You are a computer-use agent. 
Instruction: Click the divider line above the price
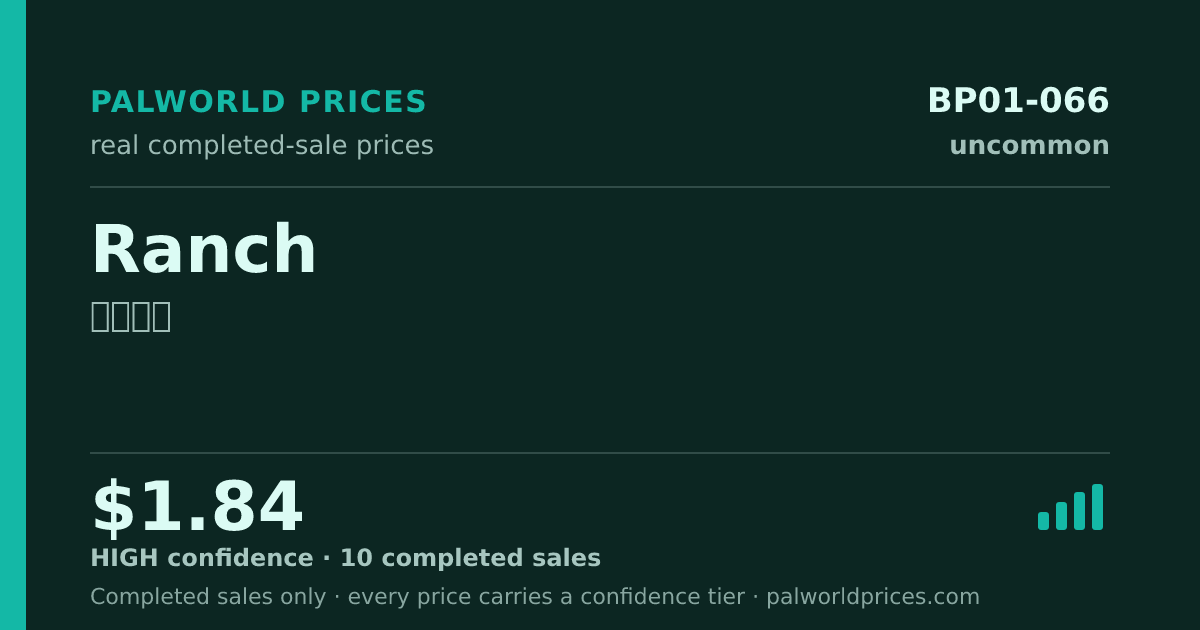tap(600, 453)
